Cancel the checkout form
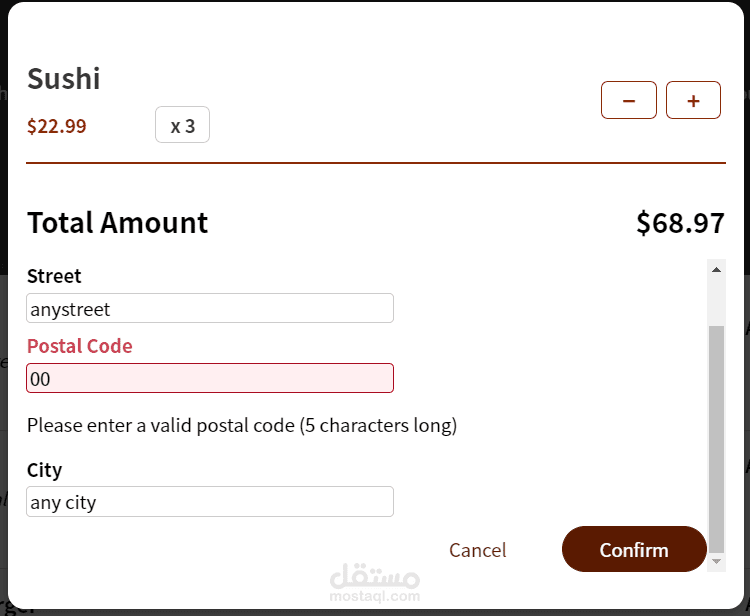The height and width of the screenshot is (616, 750). pos(477,550)
